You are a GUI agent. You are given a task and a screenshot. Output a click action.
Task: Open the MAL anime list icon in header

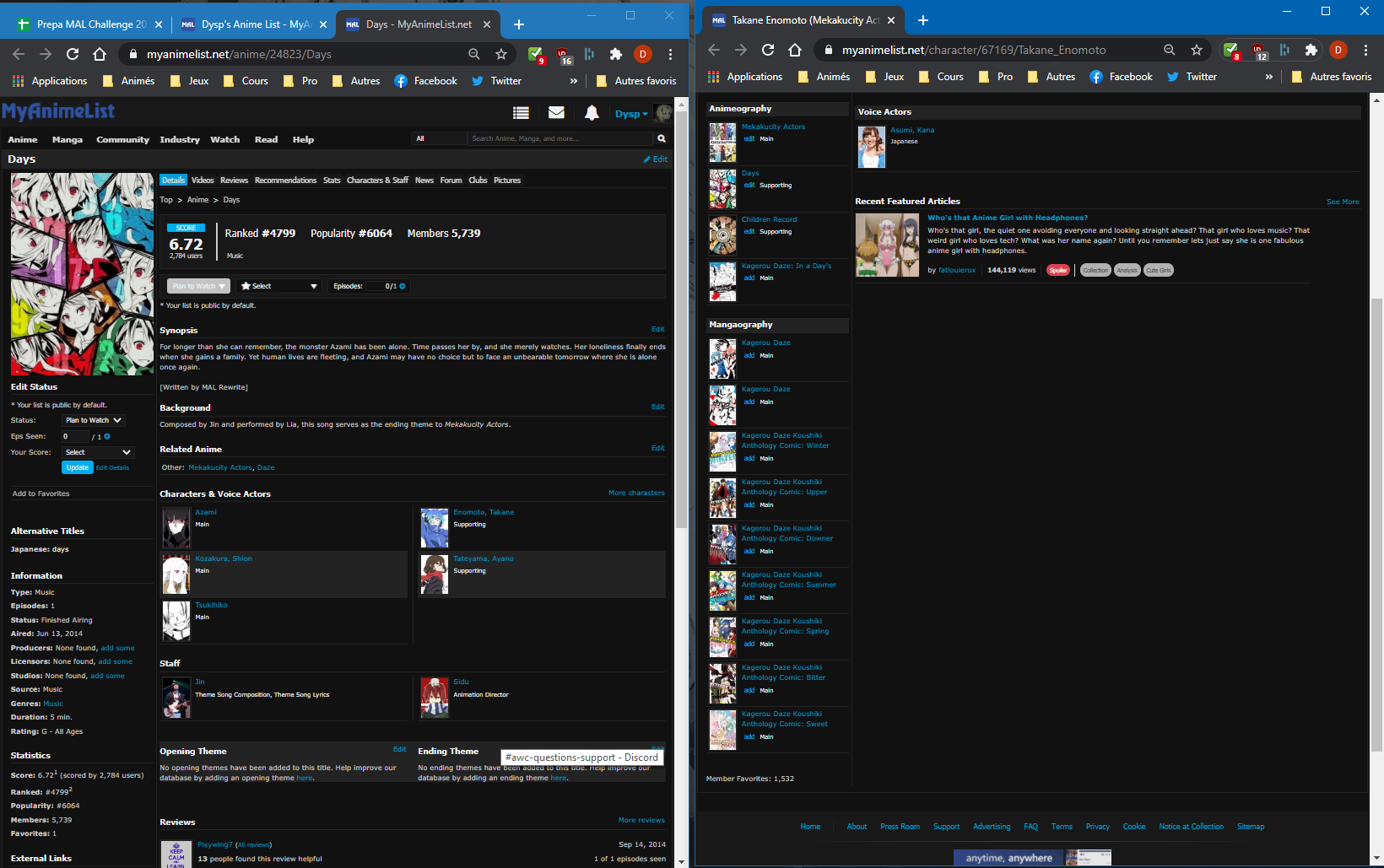coord(521,113)
